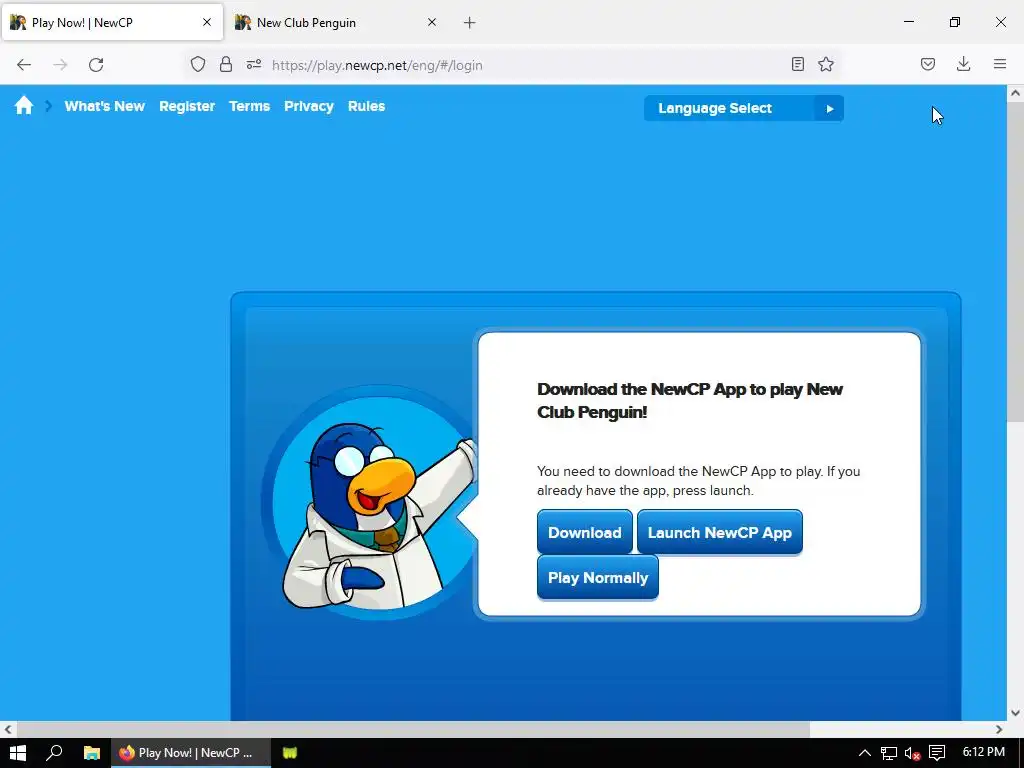Click the Launch NewCP App button

point(720,532)
